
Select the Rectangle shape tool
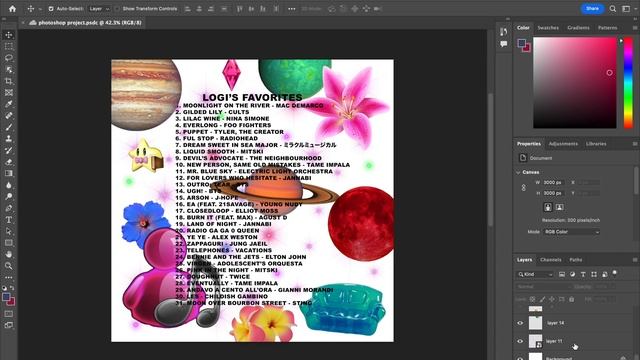9,243
